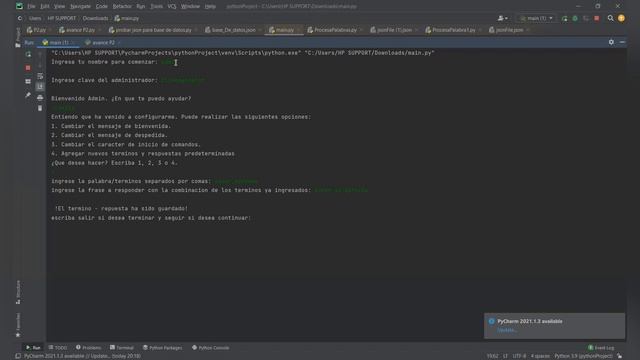The image size is (640, 360).
Task: Clear all console output with trash icon
Action: (x=40, y=108)
